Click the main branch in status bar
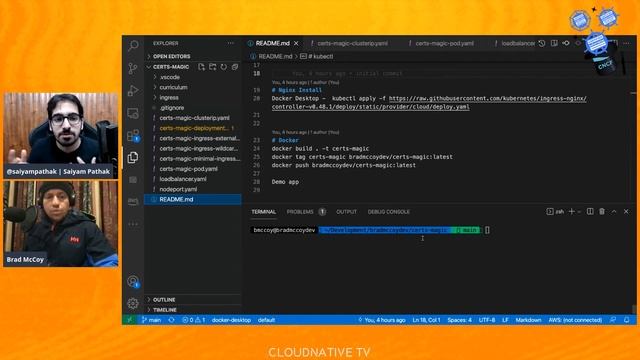The width and height of the screenshot is (640, 360). [x=151, y=320]
